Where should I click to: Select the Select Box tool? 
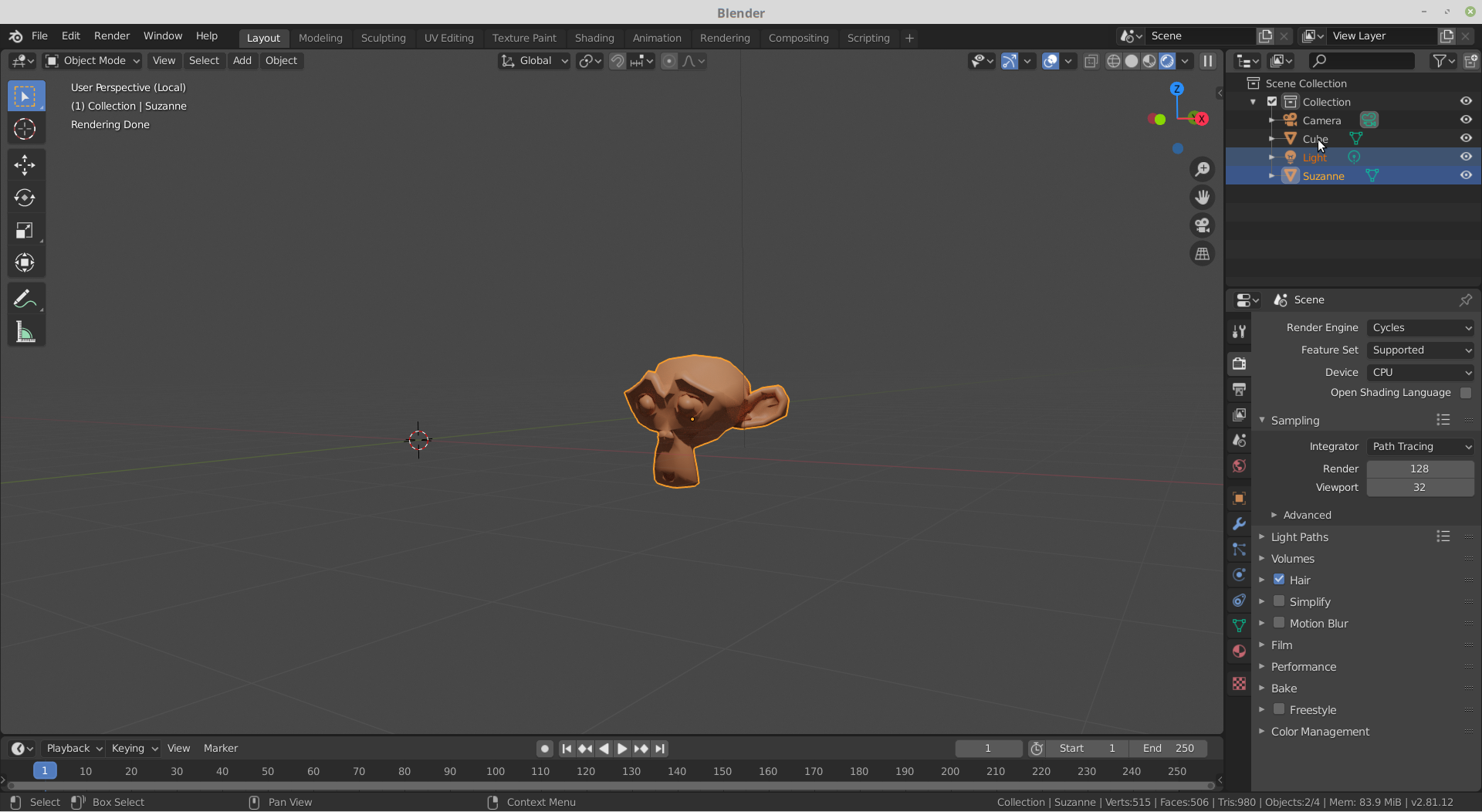pyautogui.click(x=25, y=96)
